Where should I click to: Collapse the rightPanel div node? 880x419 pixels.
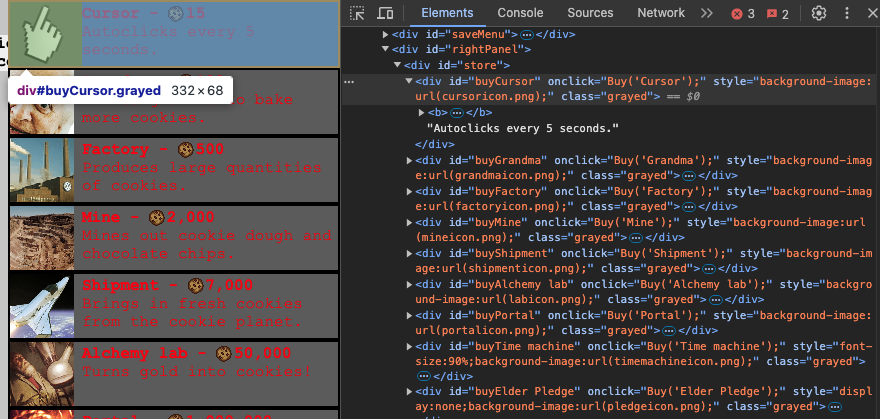[x=386, y=49]
